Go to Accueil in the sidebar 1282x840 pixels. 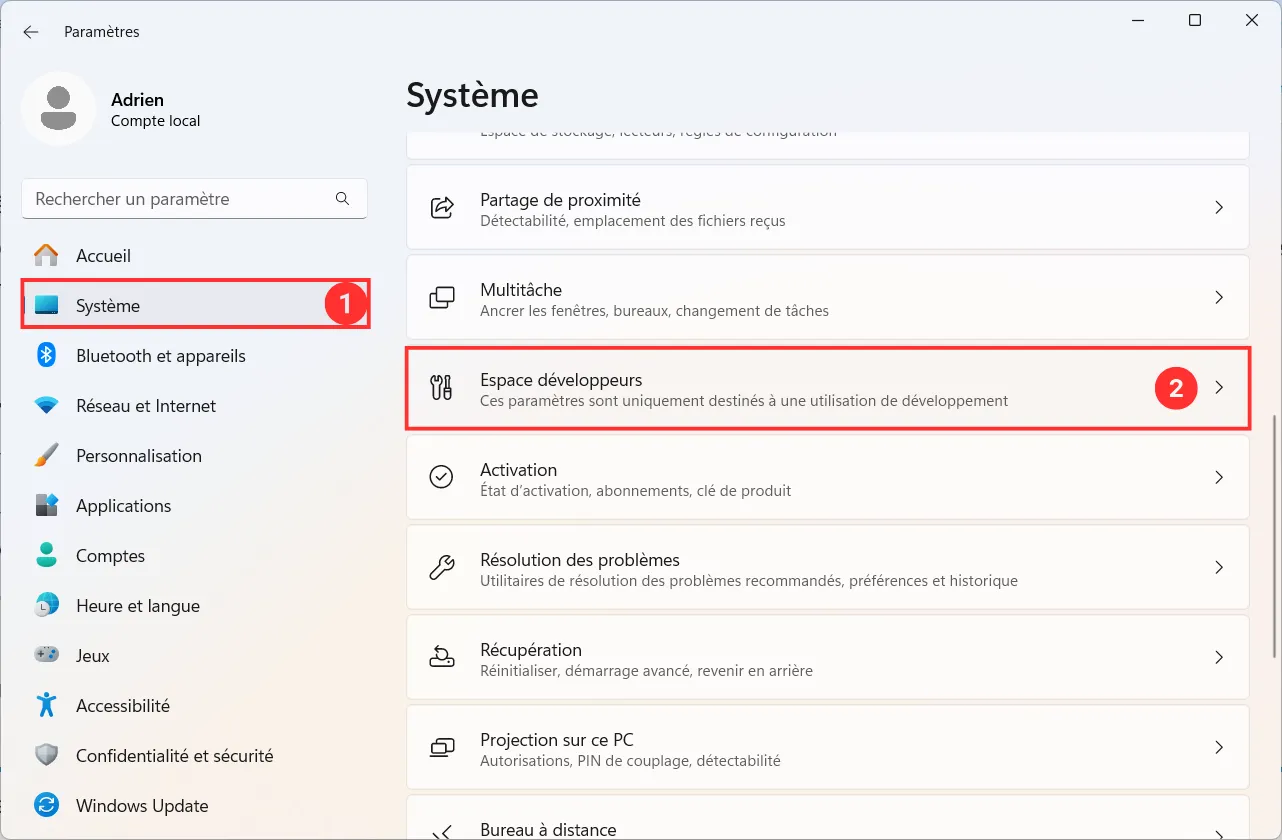click(x=194, y=256)
